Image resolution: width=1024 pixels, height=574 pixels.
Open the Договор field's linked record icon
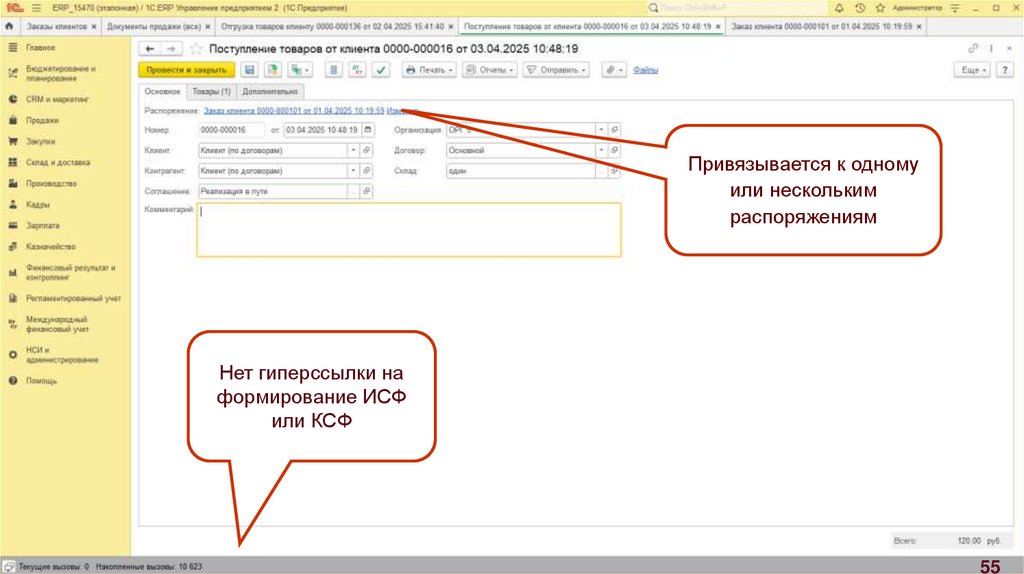pyautogui.click(x=614, y=150)
